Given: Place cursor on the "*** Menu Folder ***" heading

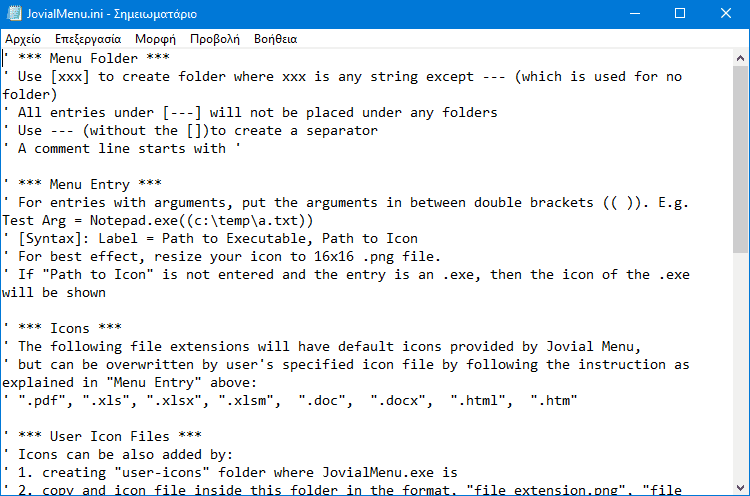Looking at the screenshot, I should point(94,58).
